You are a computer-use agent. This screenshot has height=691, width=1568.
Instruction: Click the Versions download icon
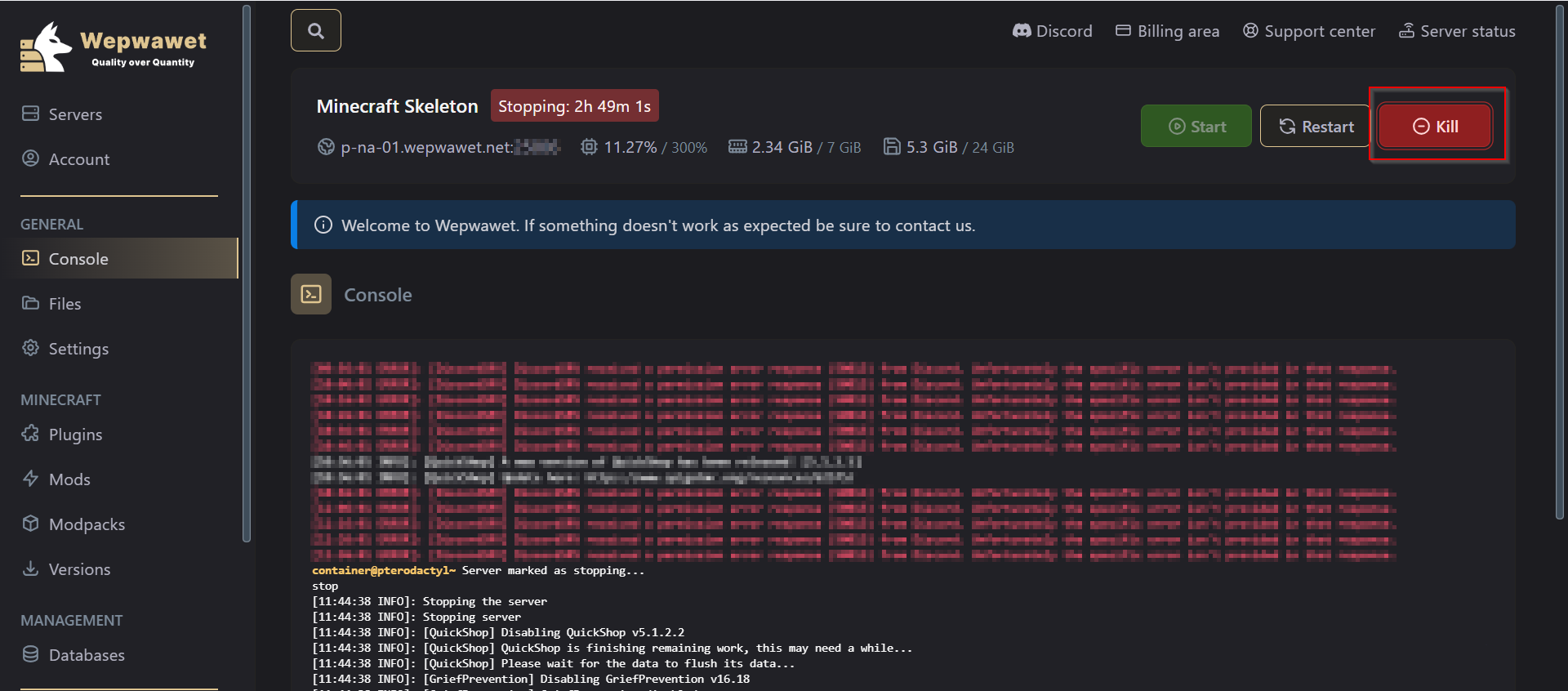[30, 568]
